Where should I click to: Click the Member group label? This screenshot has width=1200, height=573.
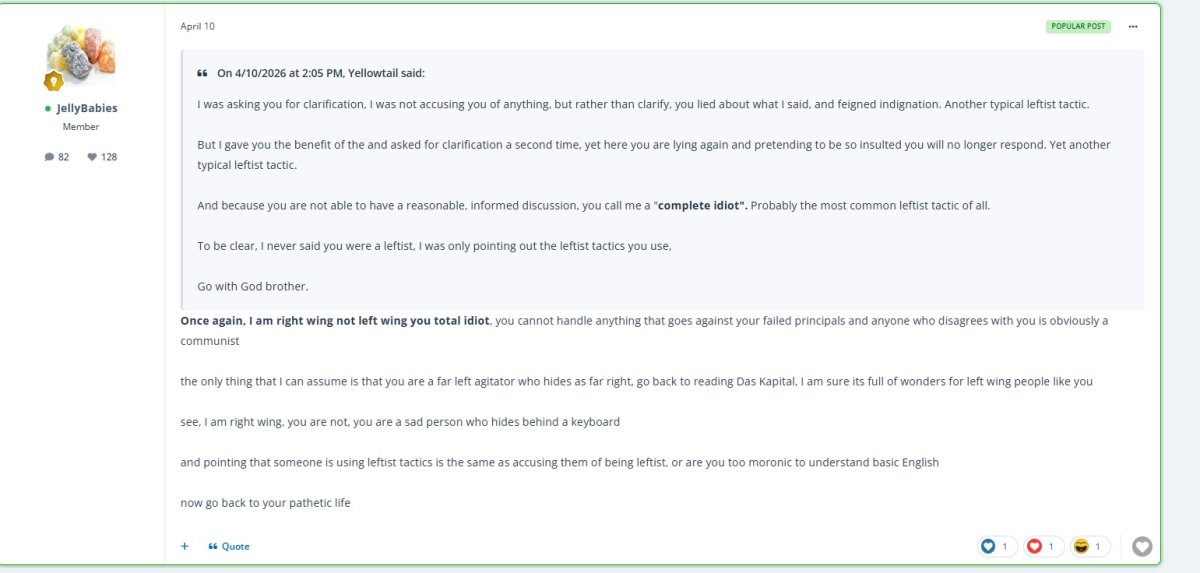[x=81, y=127]
